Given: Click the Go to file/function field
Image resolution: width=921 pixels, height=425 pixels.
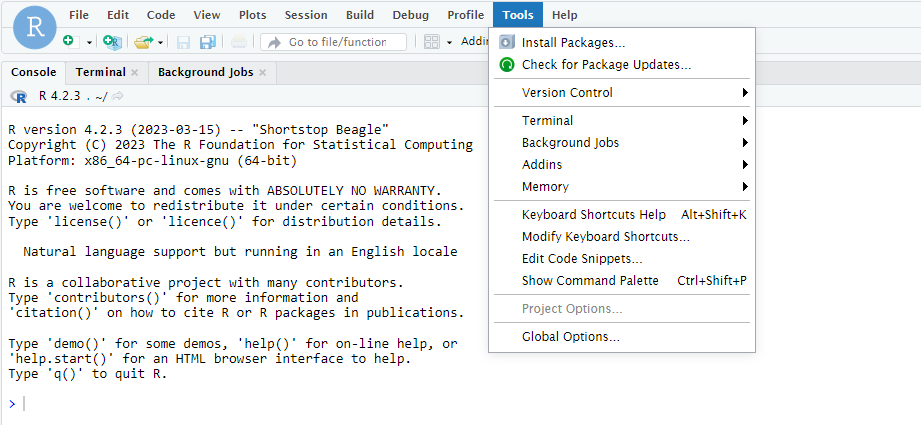Looking at the screenshot, I should (342, 42).
